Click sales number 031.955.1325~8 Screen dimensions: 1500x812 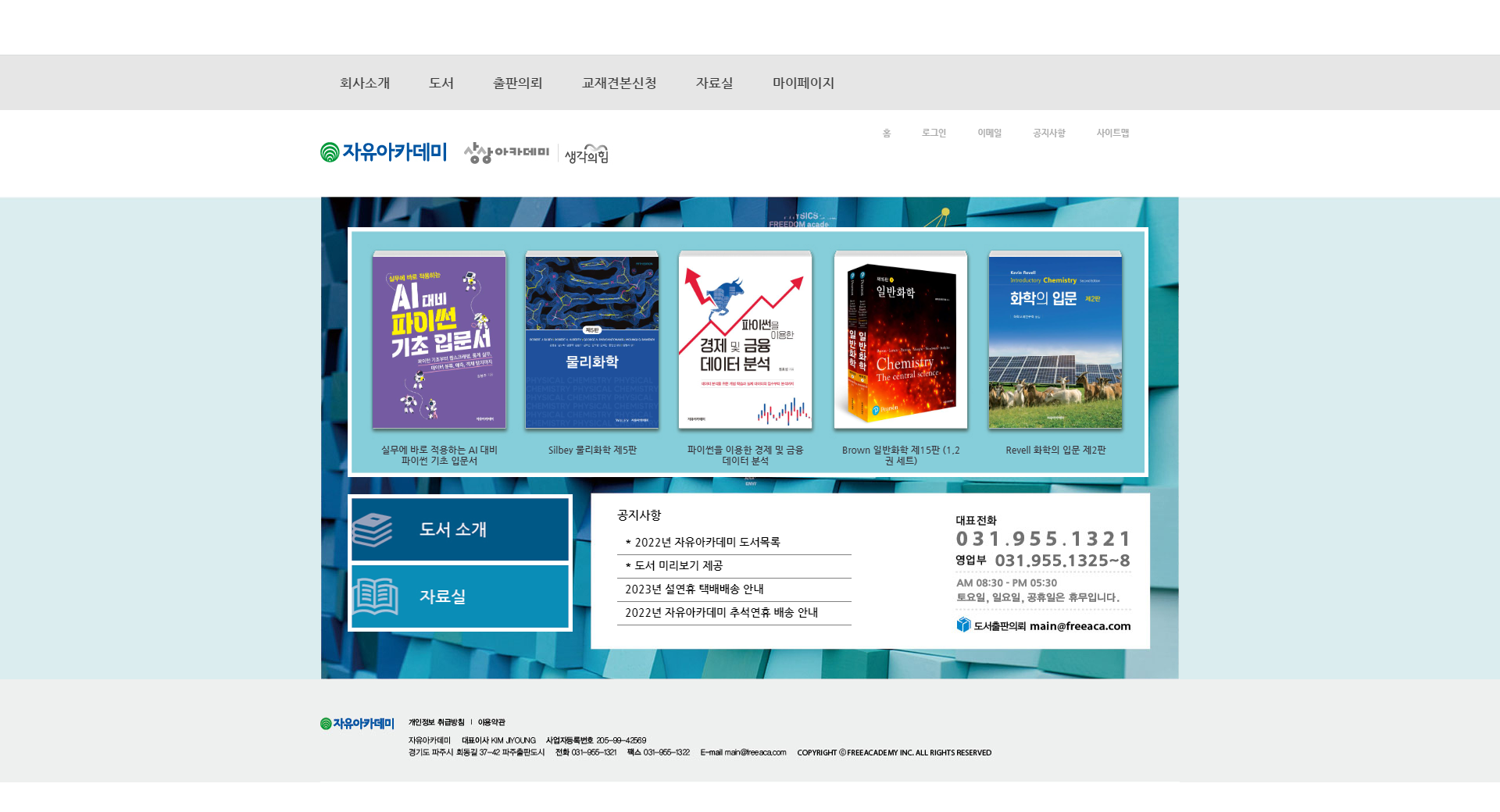(1062, 561)
